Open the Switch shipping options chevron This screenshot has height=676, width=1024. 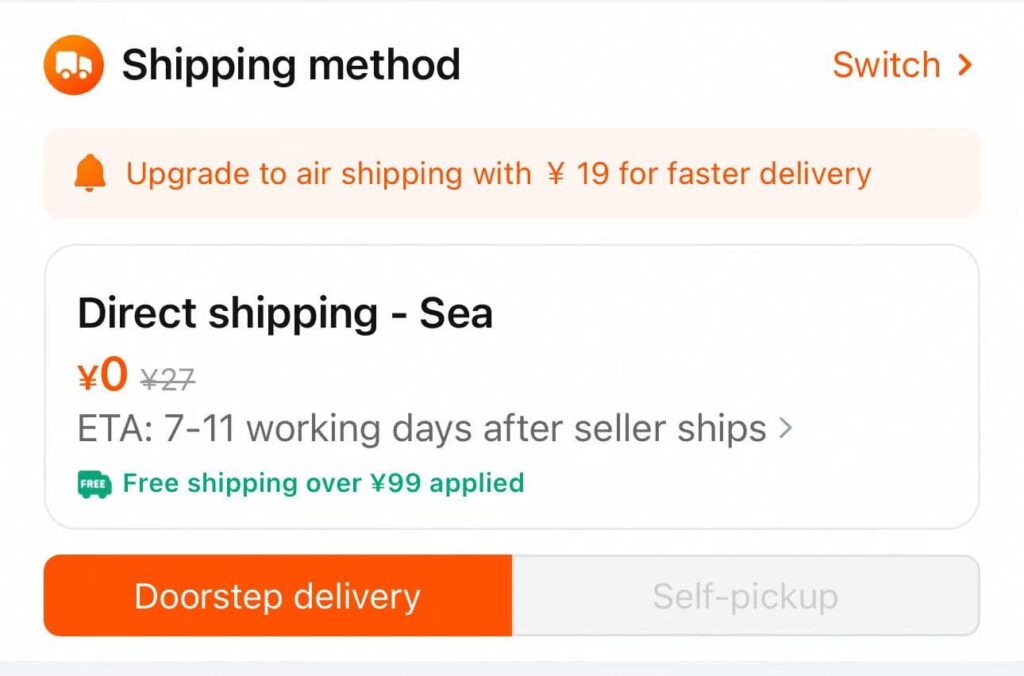point(964,65)
